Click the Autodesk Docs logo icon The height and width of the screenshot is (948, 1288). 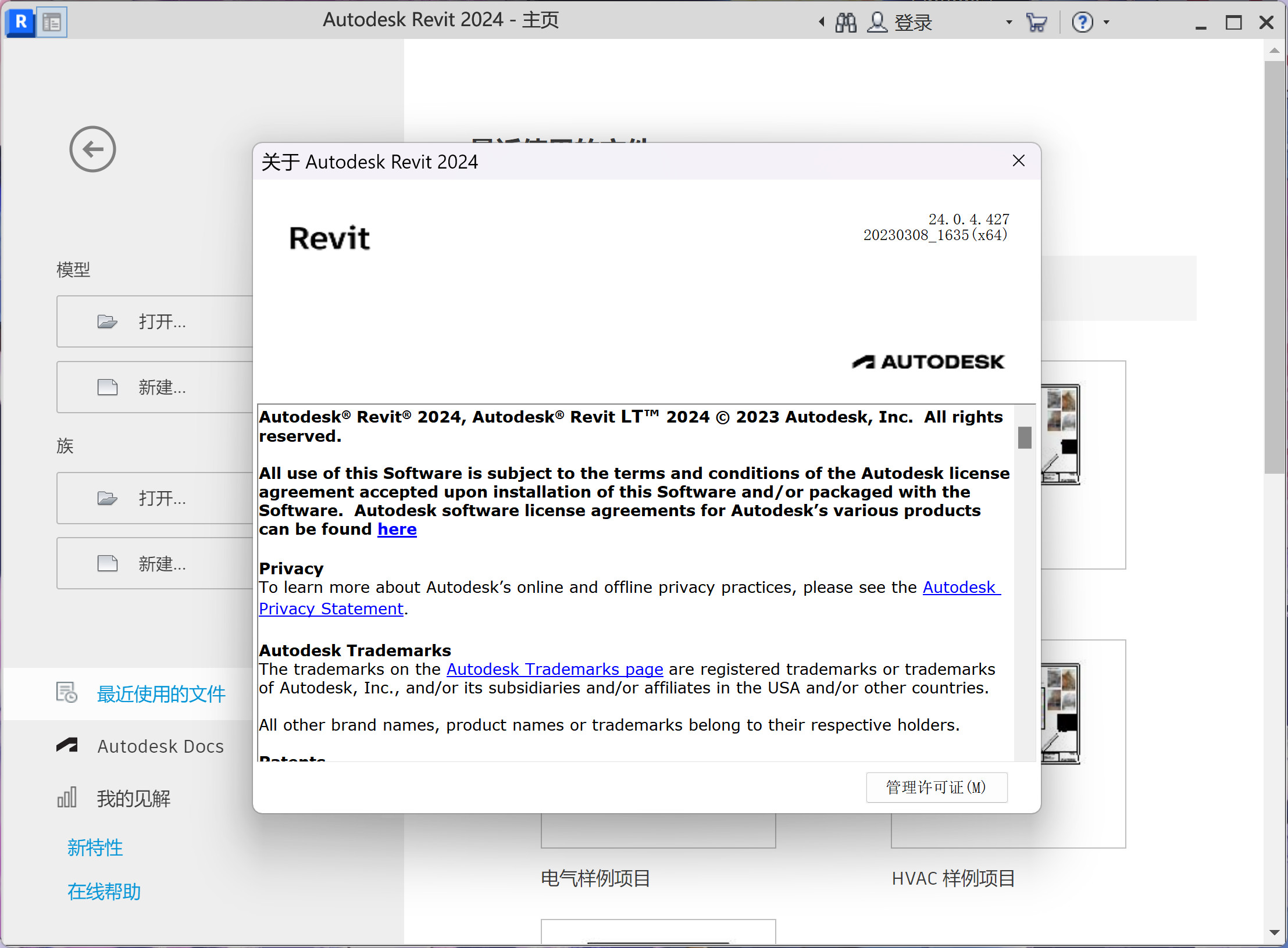pyautogui.click(x=67, y=745)
